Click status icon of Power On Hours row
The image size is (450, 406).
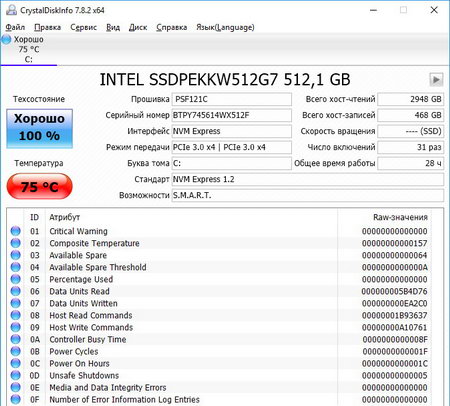click(x=16, y=363)
